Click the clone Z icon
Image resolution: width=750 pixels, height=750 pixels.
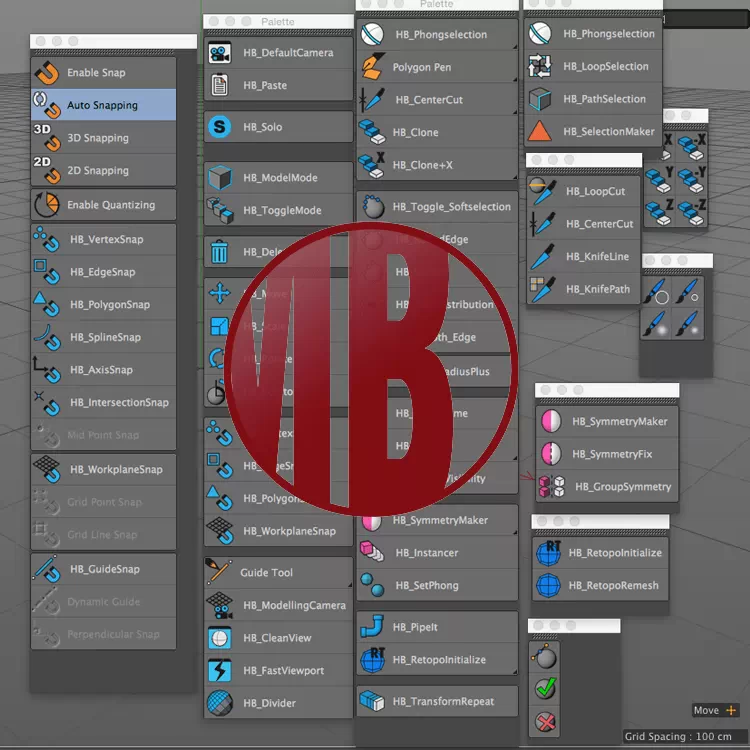[660, 212]
